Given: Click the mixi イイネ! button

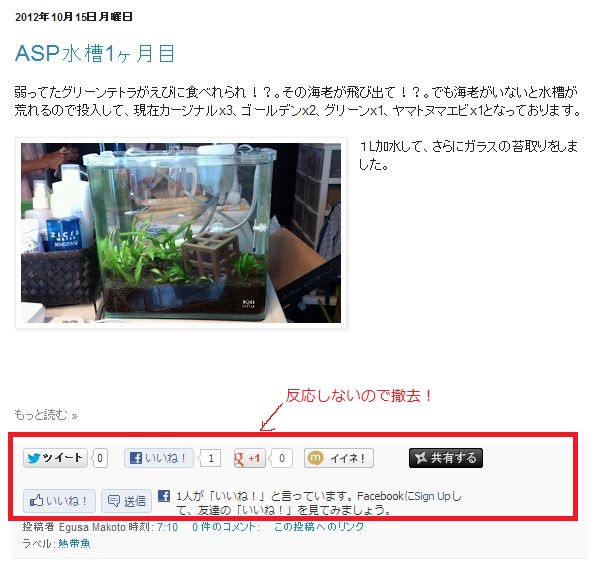Looking at the screenshot, I should point(339,458).
